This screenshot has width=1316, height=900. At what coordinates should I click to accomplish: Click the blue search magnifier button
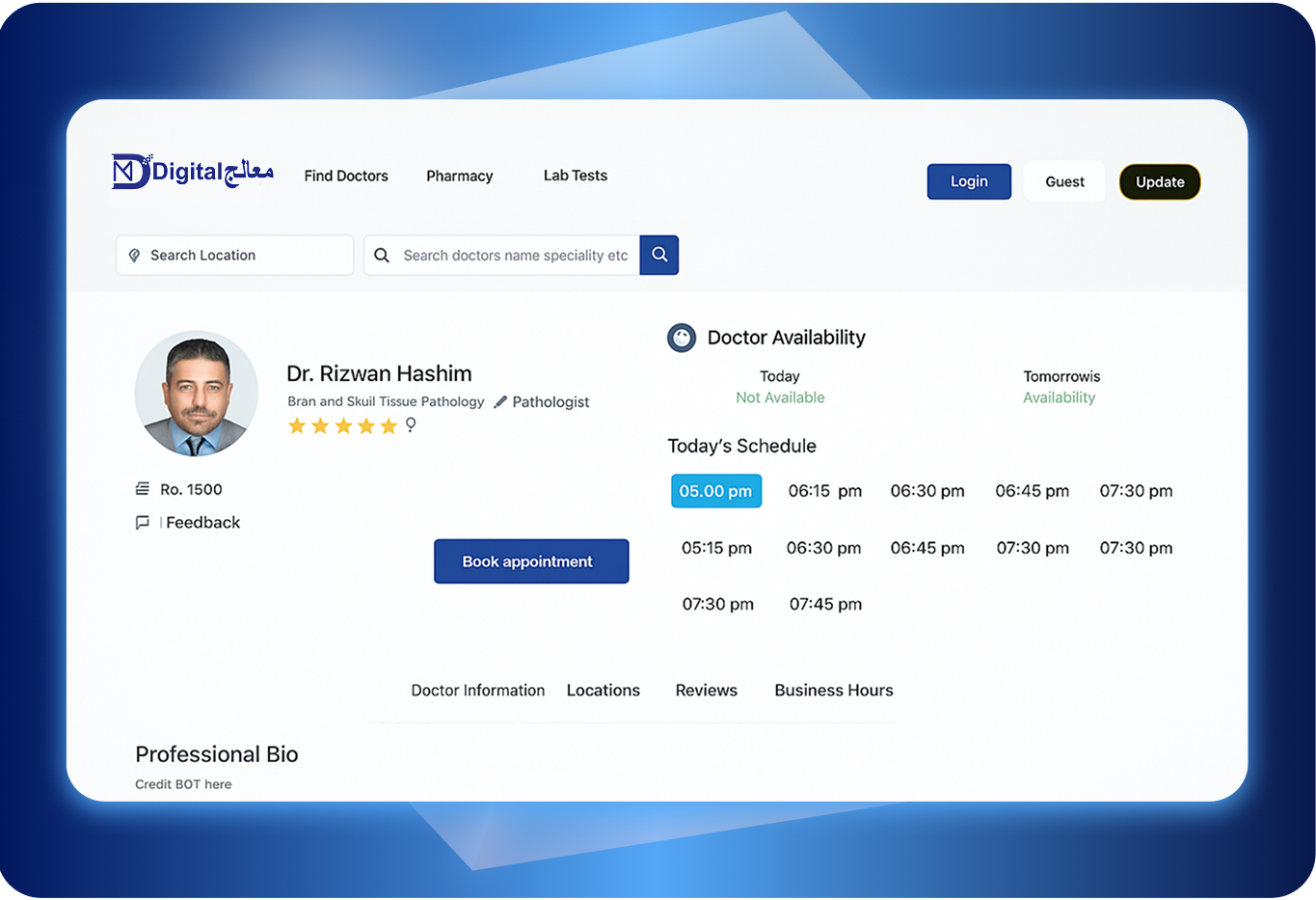pyautogui.click(x=659, y=255)
